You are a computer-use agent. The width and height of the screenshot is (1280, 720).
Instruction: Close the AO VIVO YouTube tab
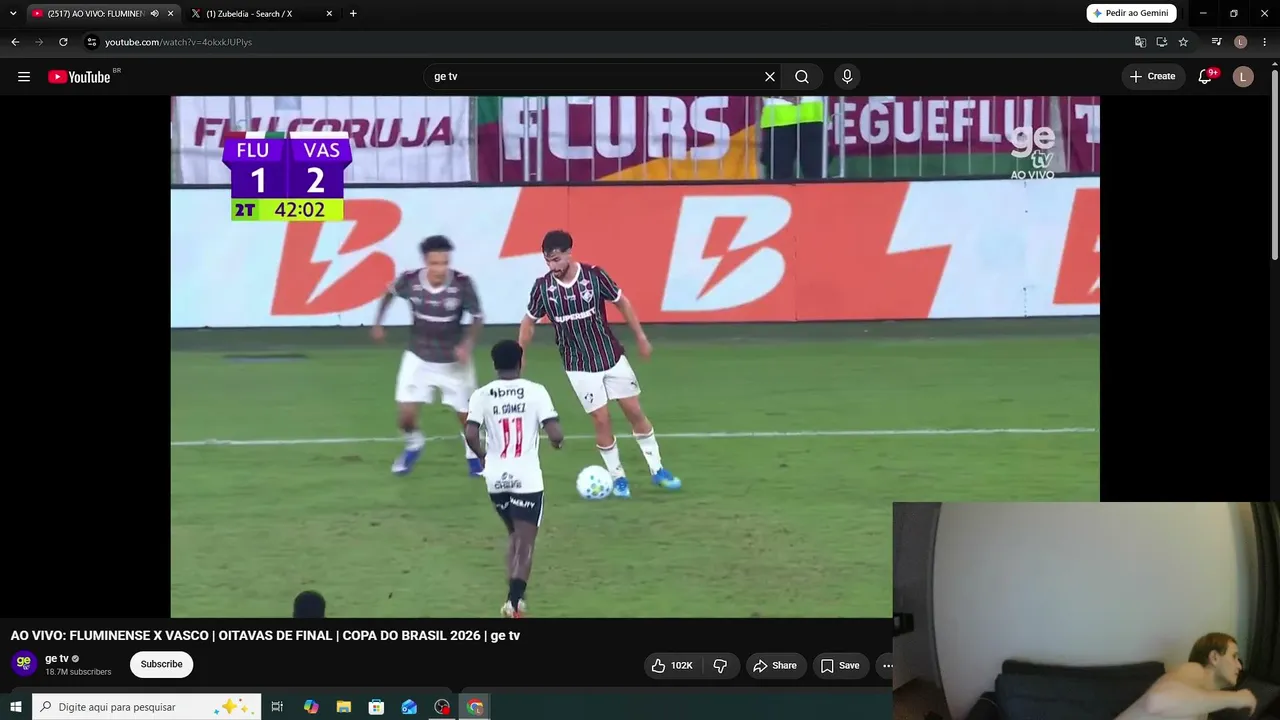pos(170,14)
